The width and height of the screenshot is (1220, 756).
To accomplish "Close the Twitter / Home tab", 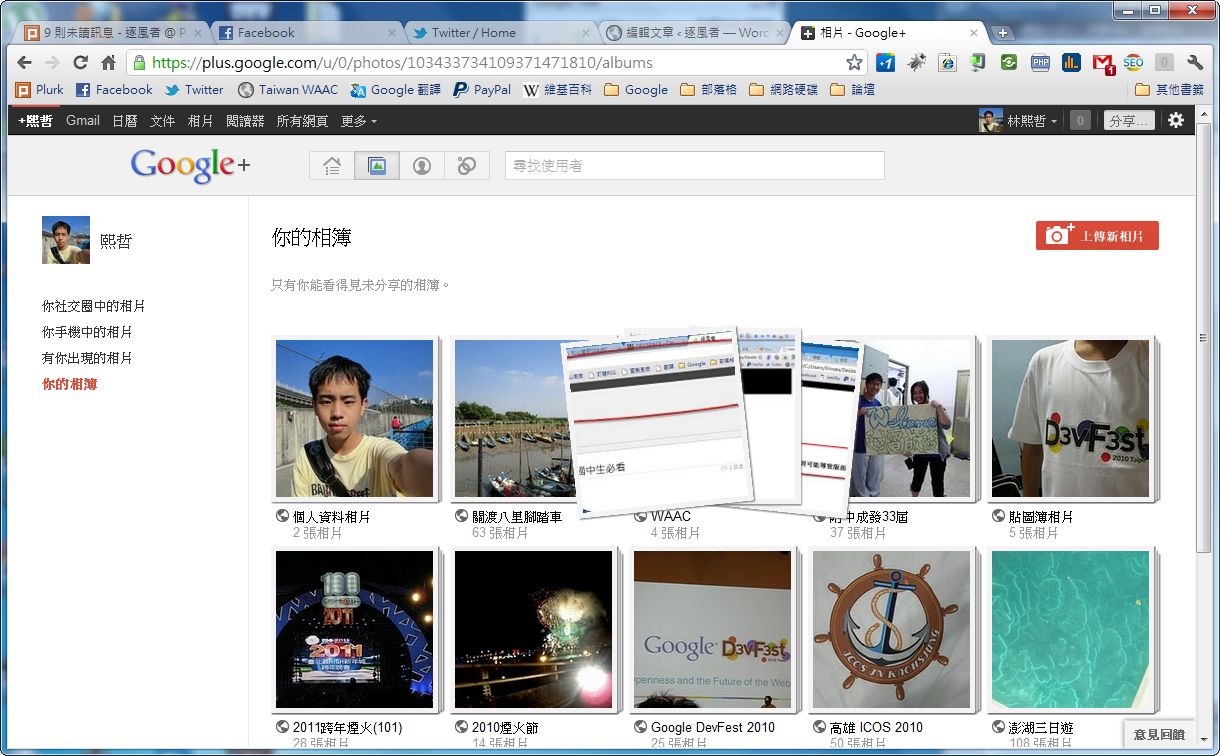I will 585,33.
